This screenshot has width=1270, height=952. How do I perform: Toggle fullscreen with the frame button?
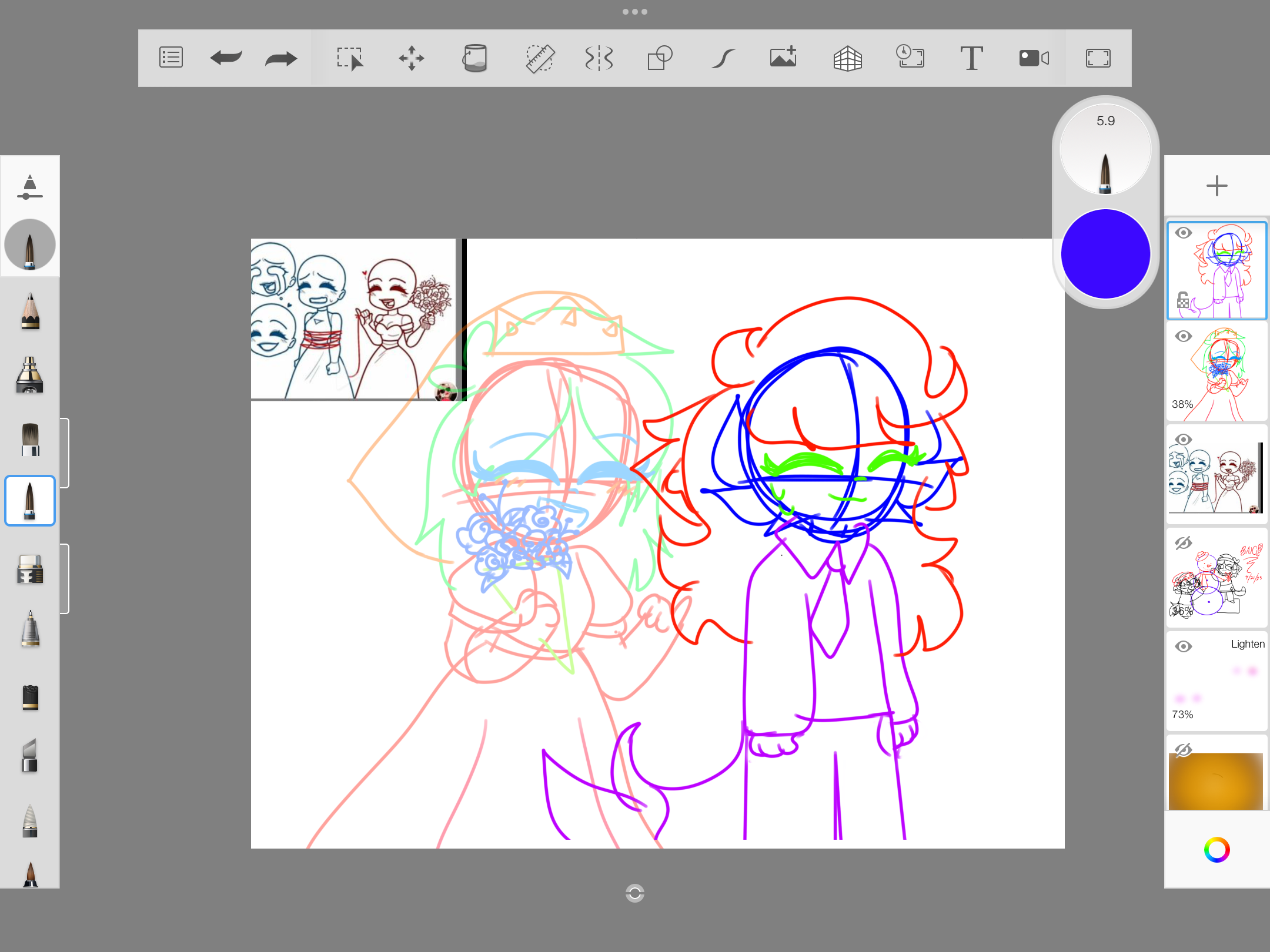(x=1098, y=58)
